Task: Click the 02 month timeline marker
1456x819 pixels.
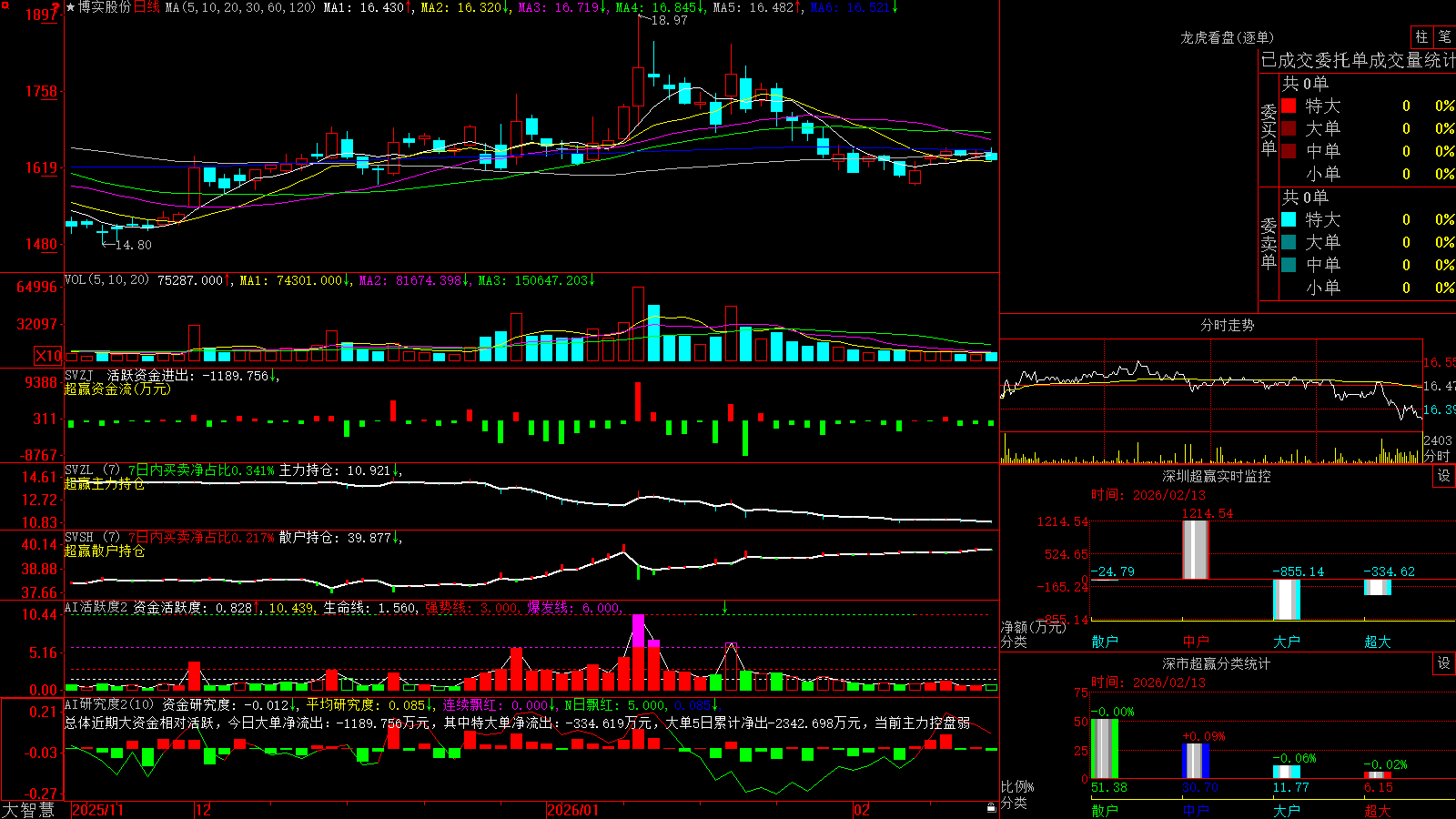Action: tap(862, 810)
